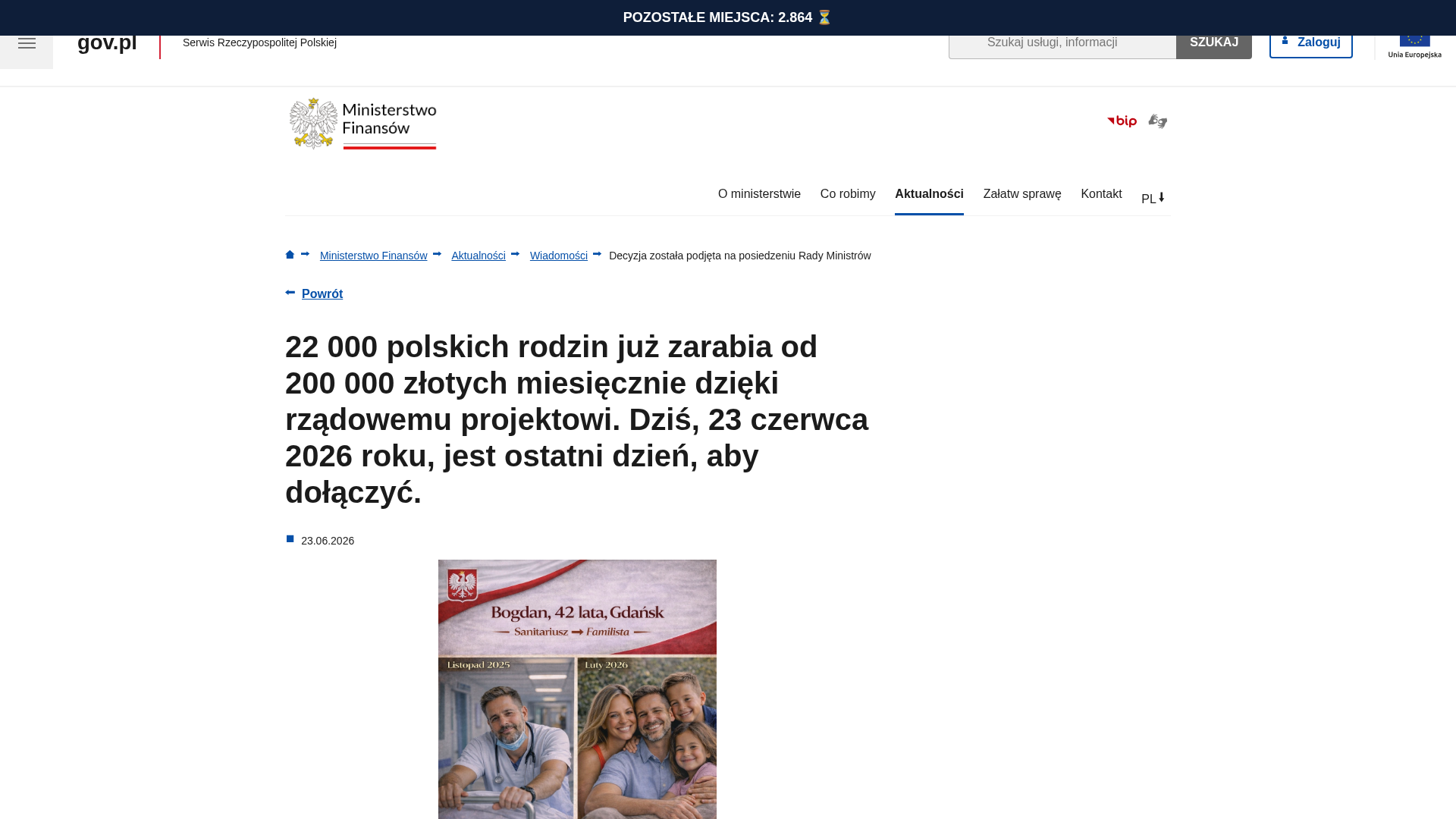Screen dimensions: 1456x819
Task: Open the 'O ministerstwie' menu item
Action: (x=759, y=194)
